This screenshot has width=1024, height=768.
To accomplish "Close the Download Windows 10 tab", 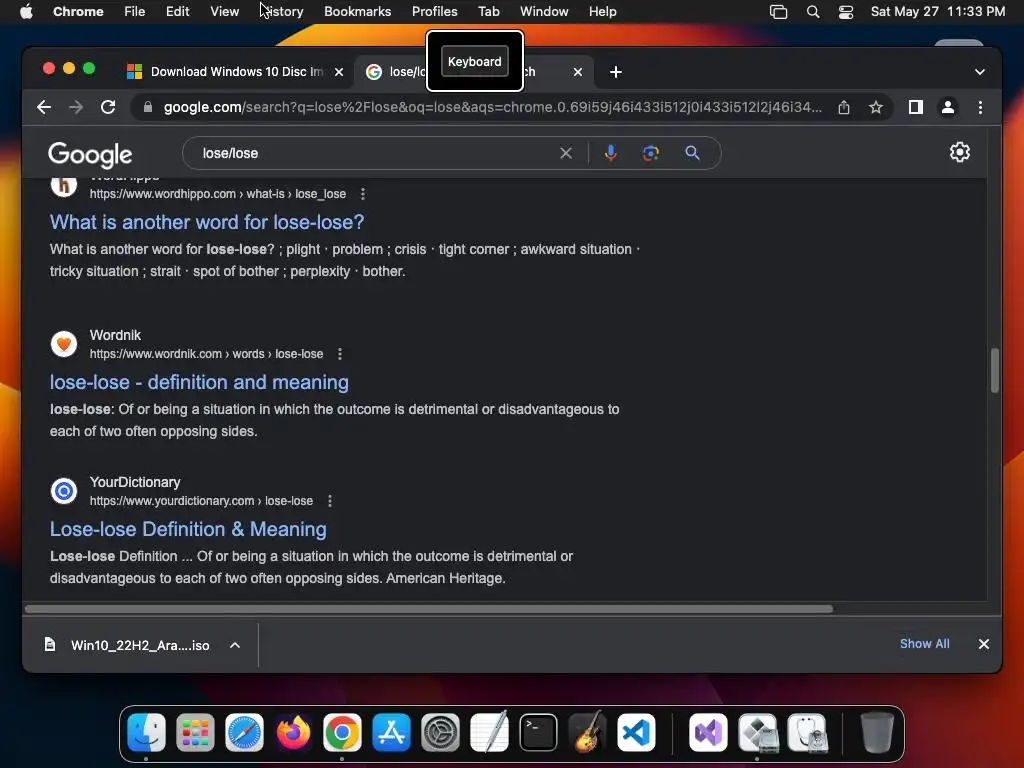I will [339, 72].
